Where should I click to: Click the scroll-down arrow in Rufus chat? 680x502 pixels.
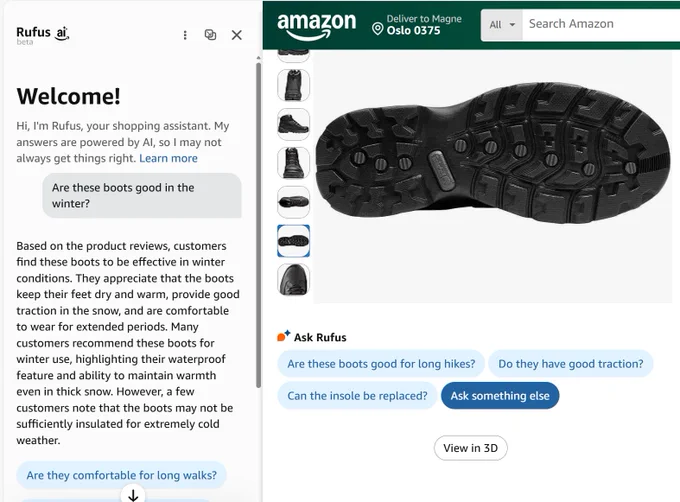click(133, 494)
